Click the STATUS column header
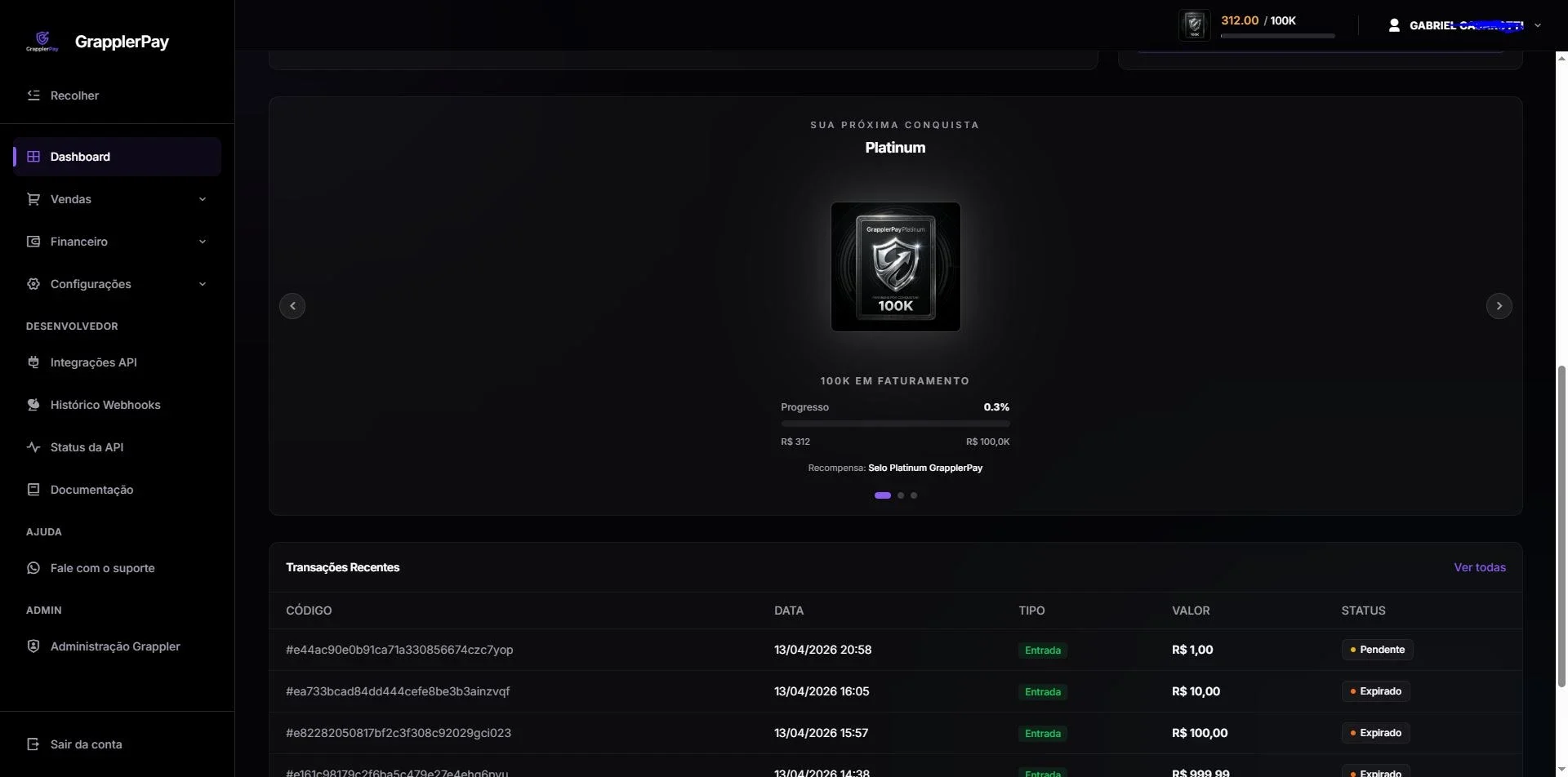Viewport: 1568px width, 777px height. 1363,610
